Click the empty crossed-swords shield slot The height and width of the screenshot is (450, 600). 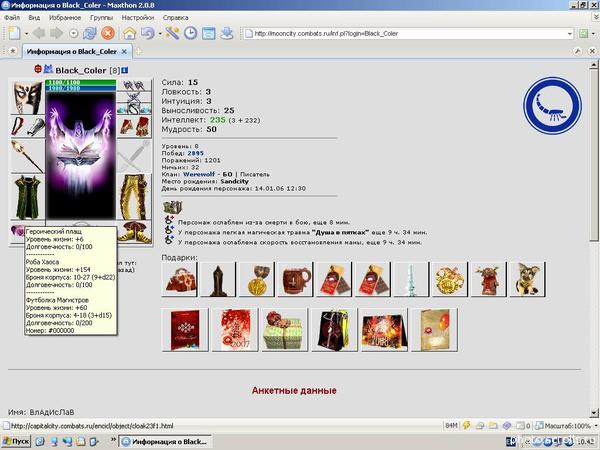click(134, 156)
